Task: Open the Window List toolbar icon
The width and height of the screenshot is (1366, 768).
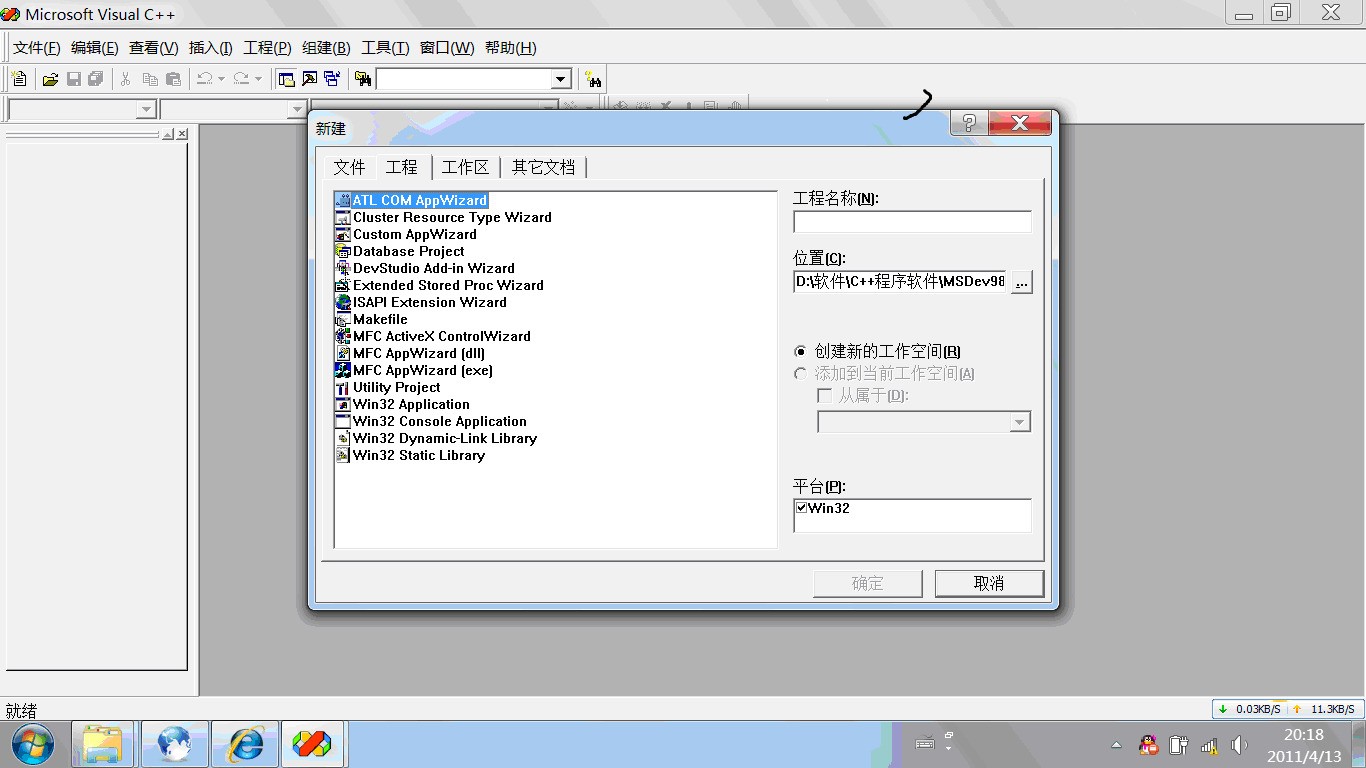Action: pyautogui.click(x=332, y=79)
